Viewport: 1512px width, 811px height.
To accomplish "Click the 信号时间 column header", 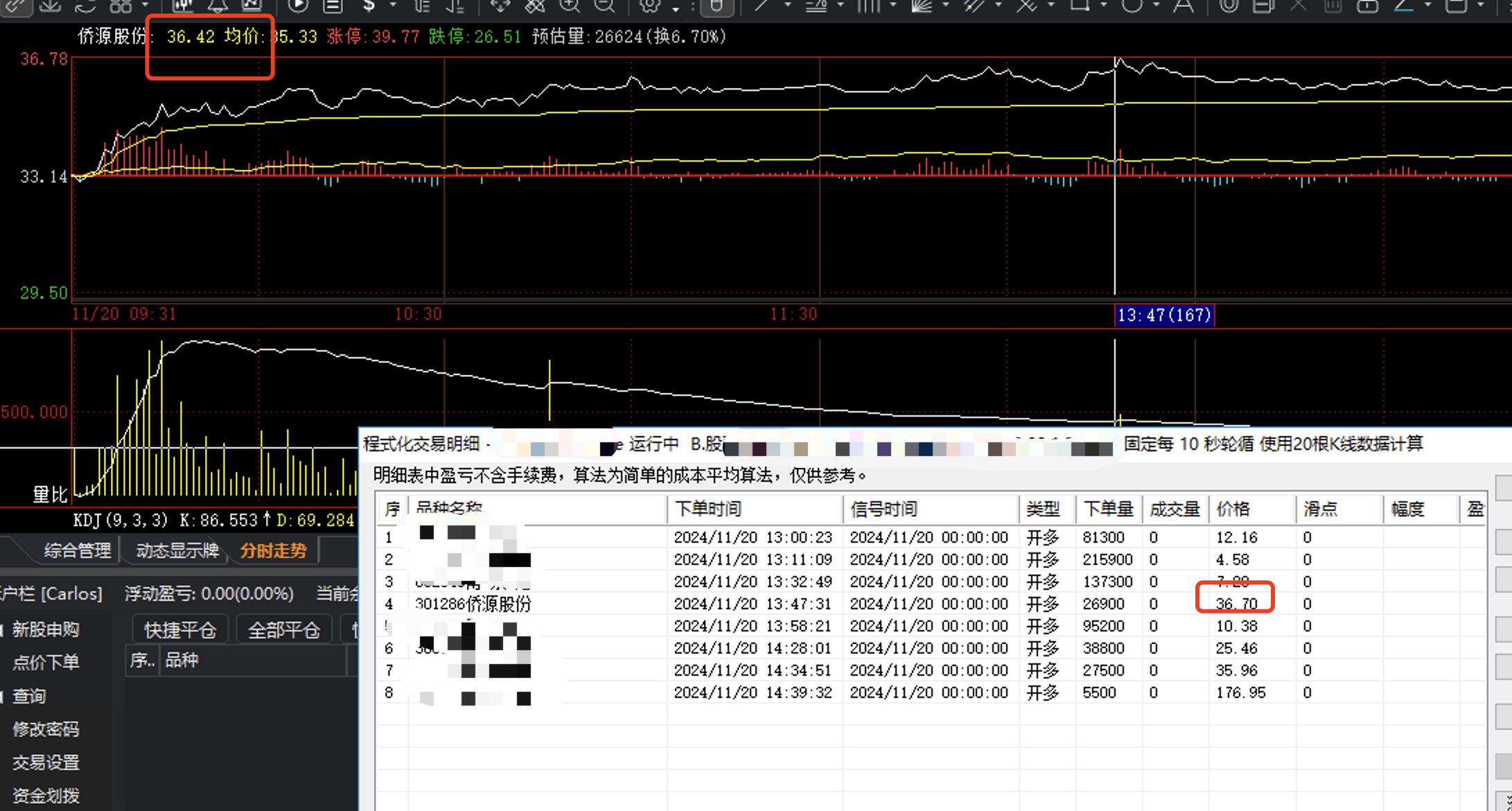I will tap(931, 509).
